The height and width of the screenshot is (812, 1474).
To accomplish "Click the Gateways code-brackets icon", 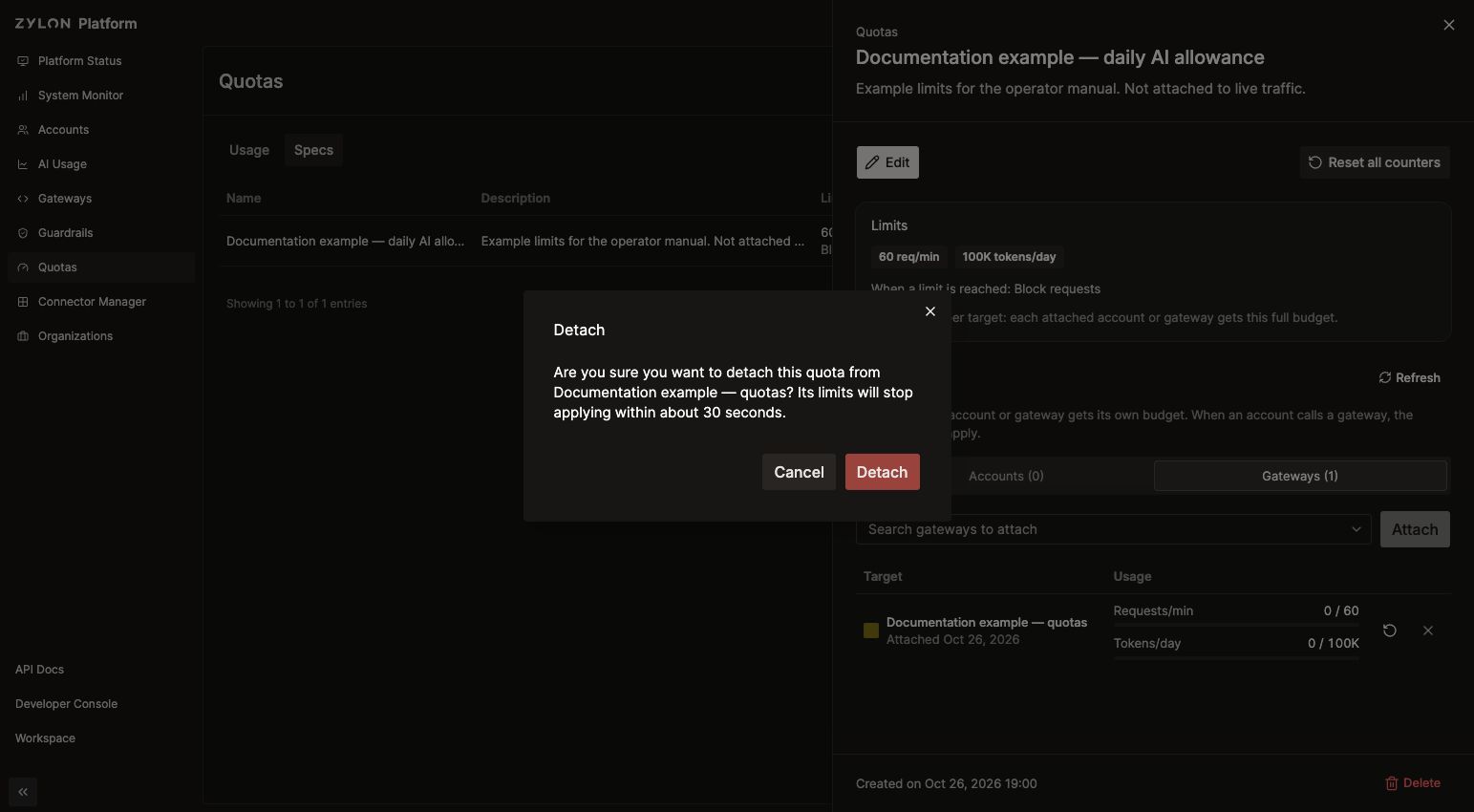I will click(23, 199).
